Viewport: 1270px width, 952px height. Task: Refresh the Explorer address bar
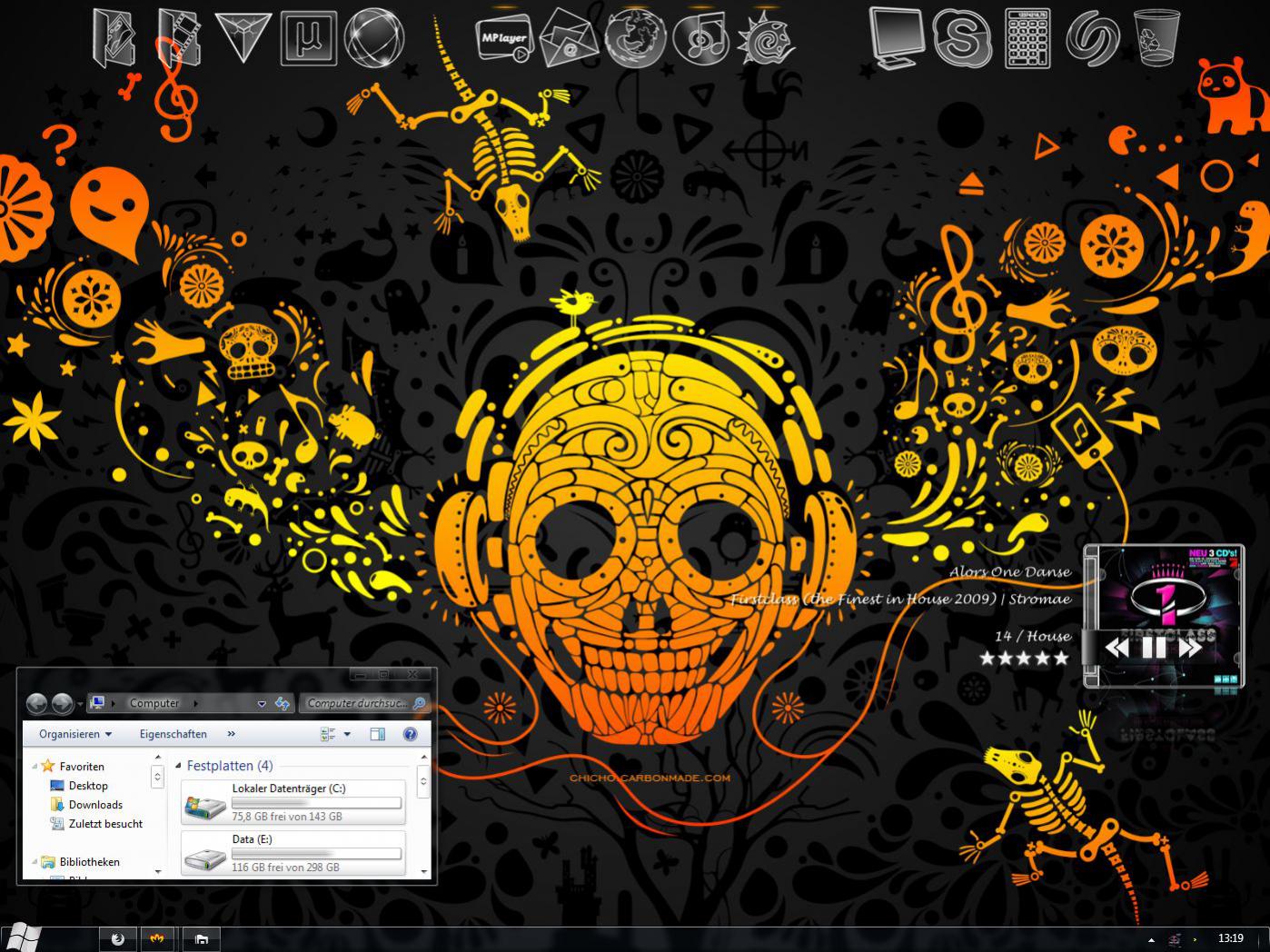[283, 703]
